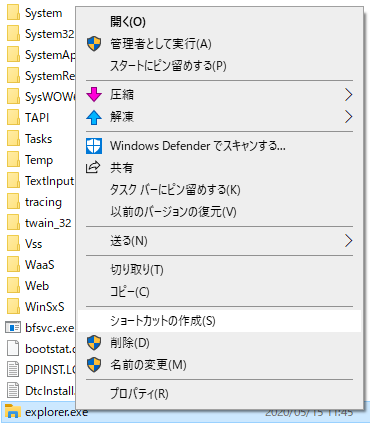Select the tracing folder name
Screen dimensions: 370x426
point(43,202)
